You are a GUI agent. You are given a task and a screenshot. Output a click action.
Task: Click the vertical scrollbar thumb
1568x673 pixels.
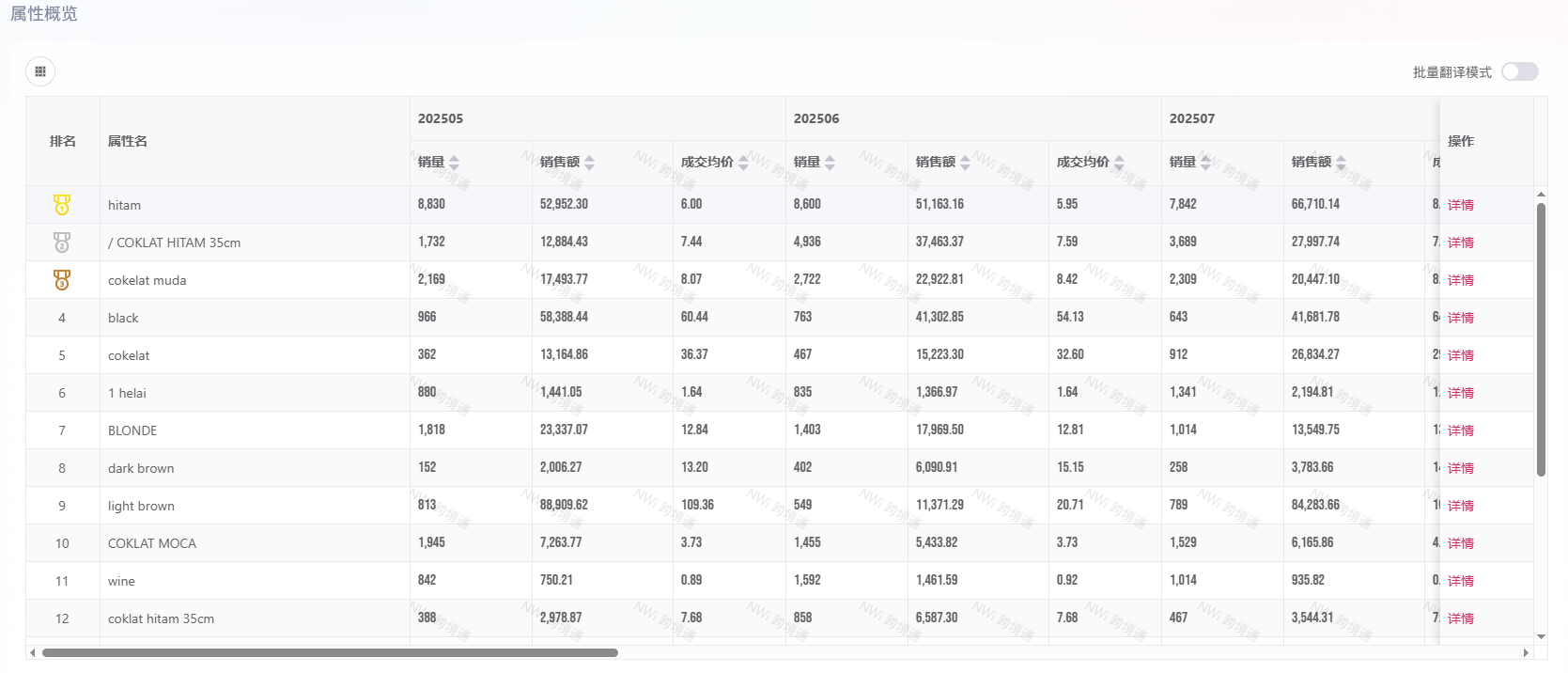(x=1541, y=338)
